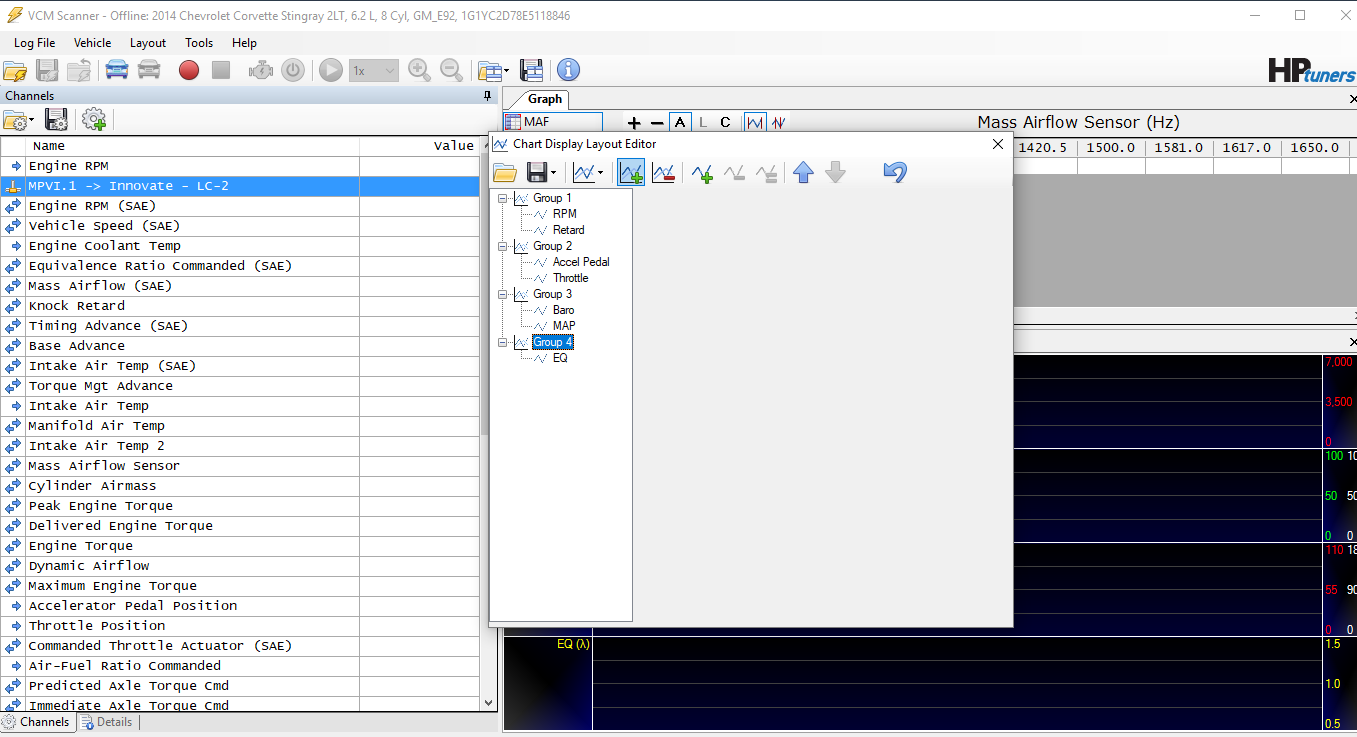Click the MAF table selector field

pyautogui.click(x=553, y=122)
